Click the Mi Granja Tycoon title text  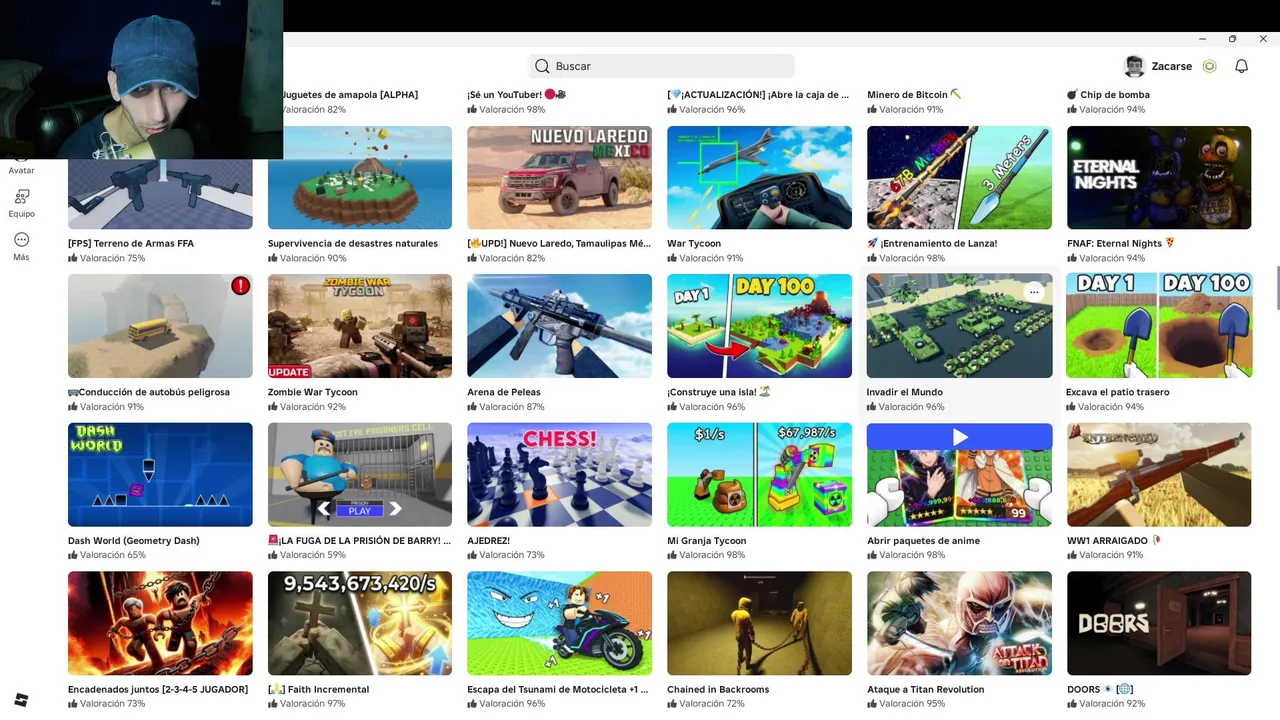pos(707,541)
